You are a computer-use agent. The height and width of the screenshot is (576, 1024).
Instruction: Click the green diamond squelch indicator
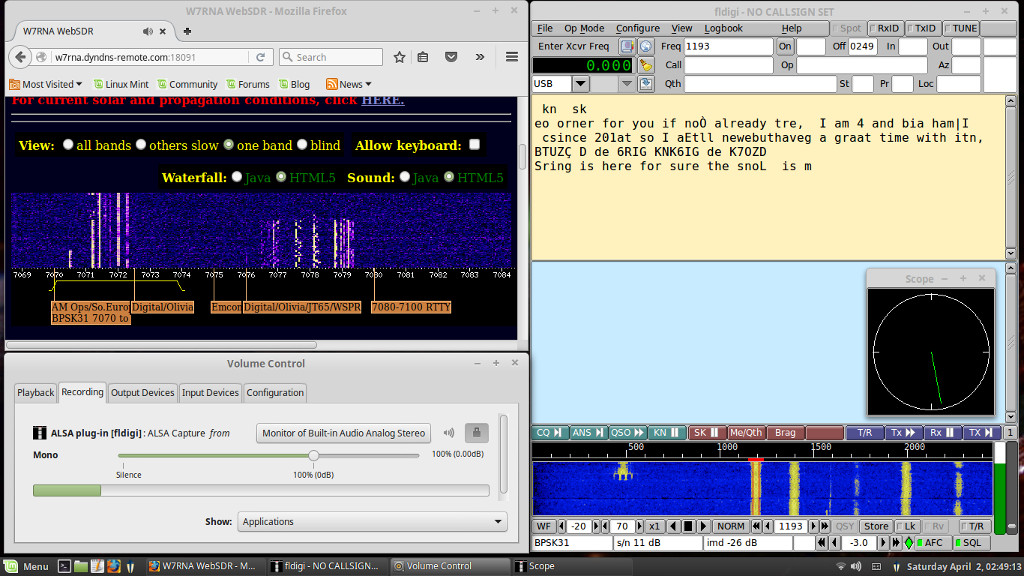(908, 543)
